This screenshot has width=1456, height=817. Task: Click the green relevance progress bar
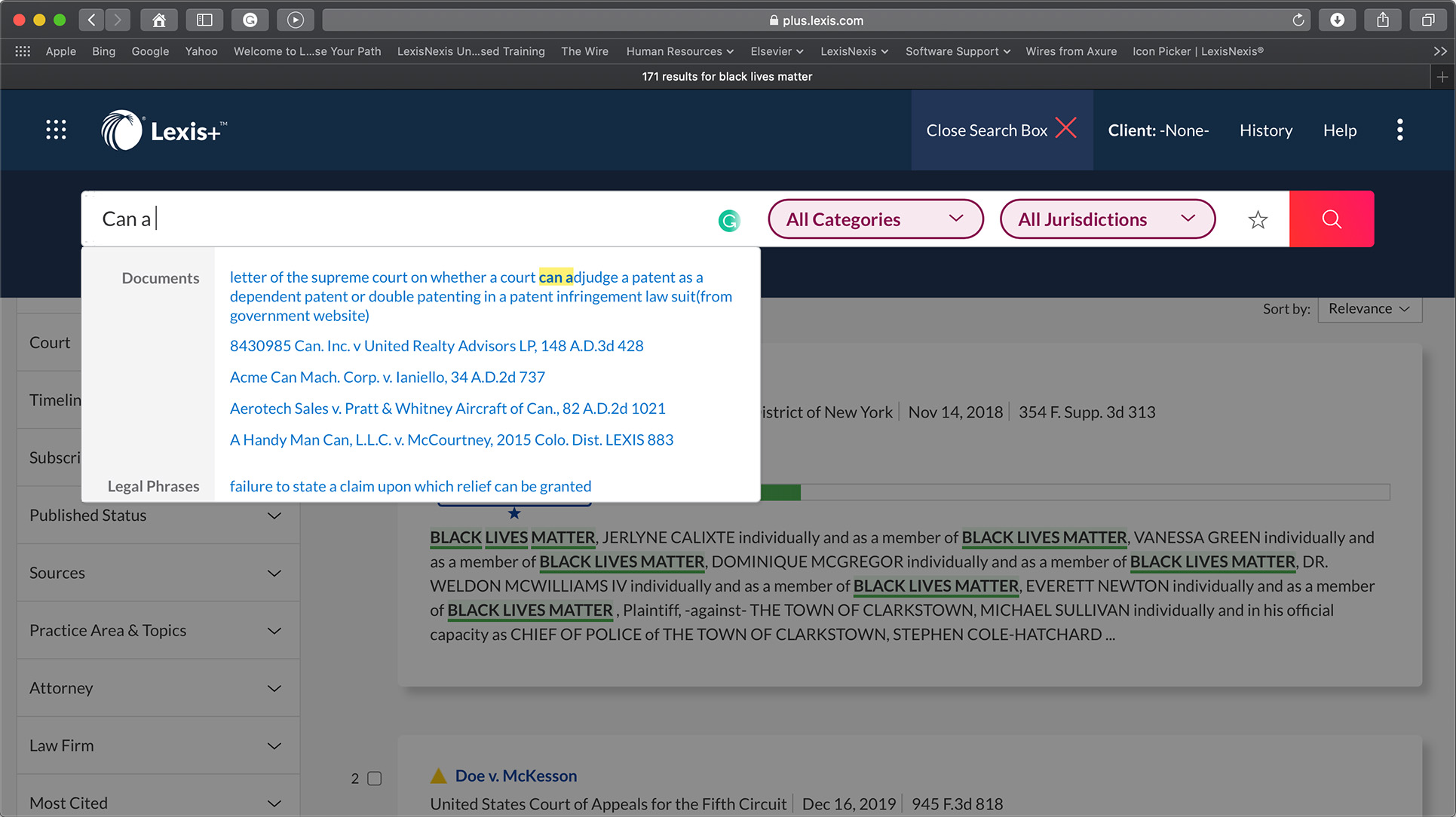click(x=780, y=492)
